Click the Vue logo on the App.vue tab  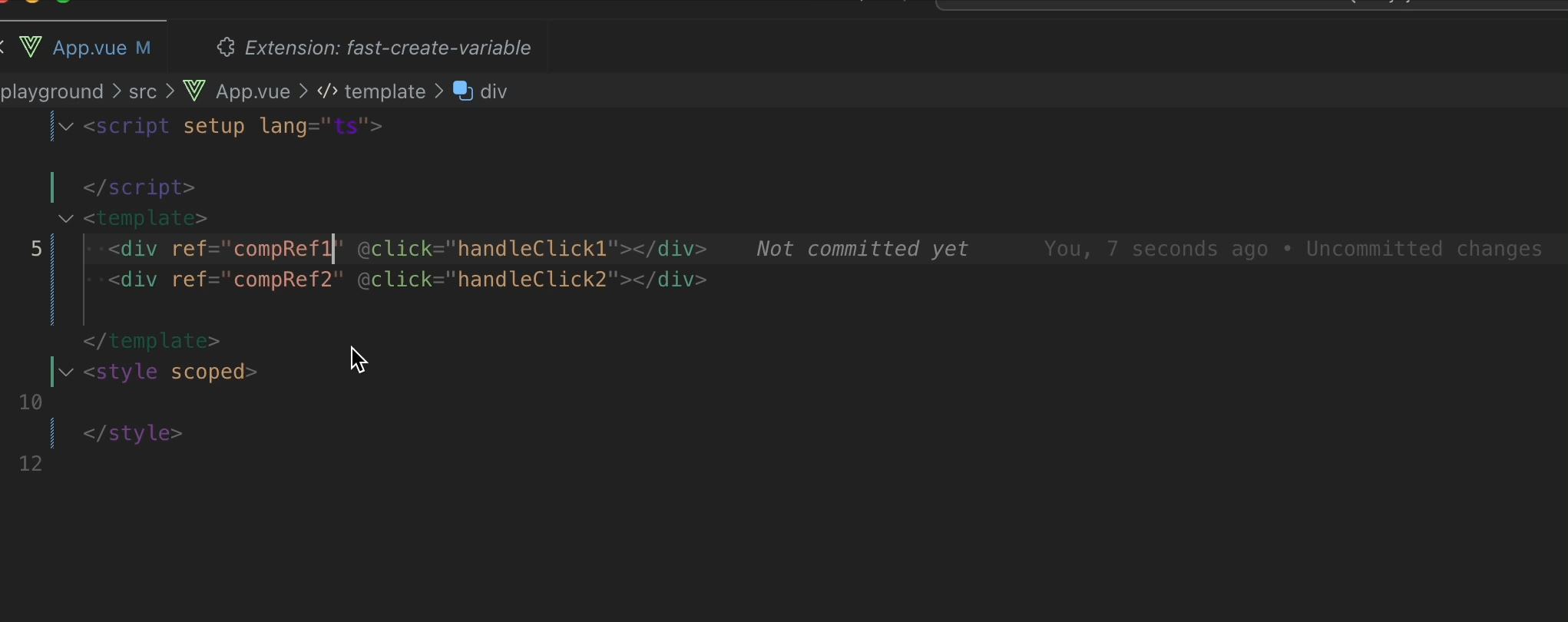tap(31, 48)
